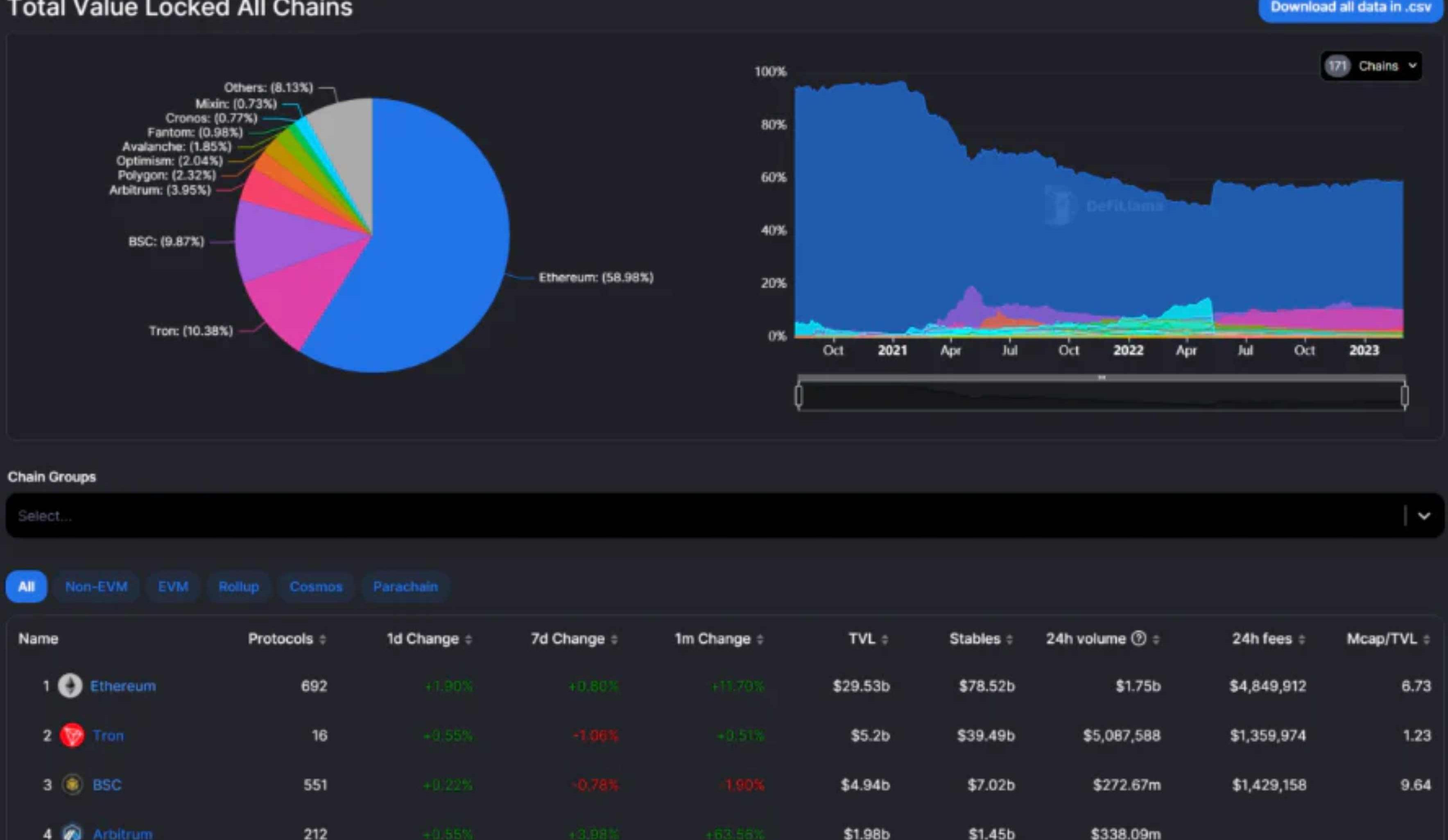Switch to the Parachain tab filter
The height and width of the screenshot is (840, 1448).
(x=405, y=587)
